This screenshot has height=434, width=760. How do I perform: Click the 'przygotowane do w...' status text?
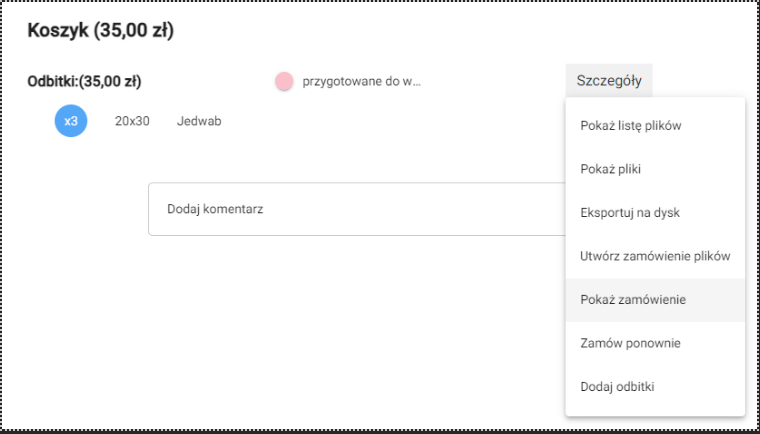click(361, 81)
